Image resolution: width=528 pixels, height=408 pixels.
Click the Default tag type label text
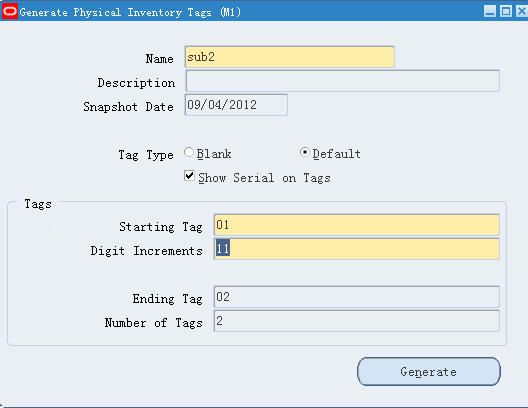coord(336,154)
